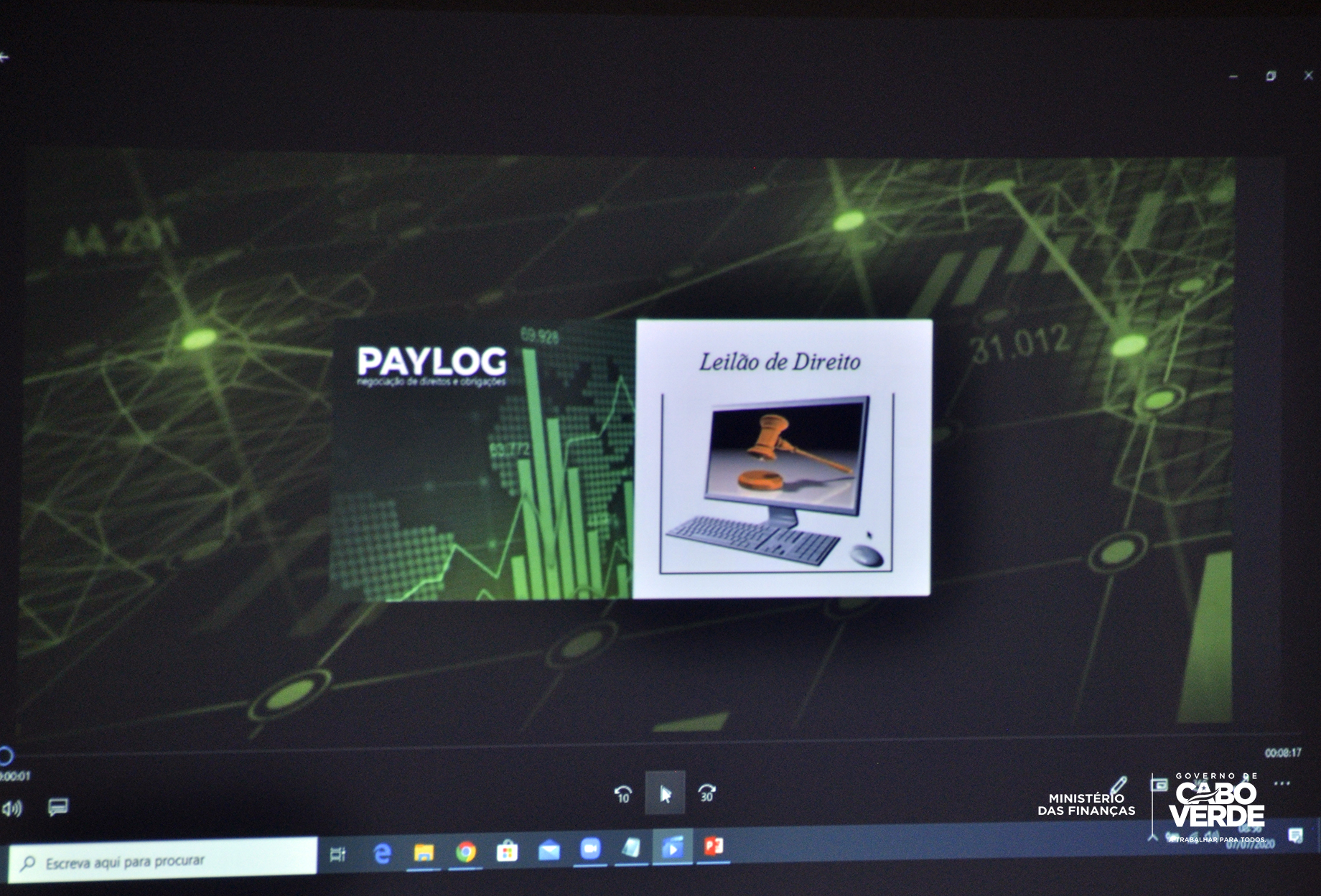Skip back 10 seconds
This screenshot has width=1321, height=896.
[622, 794]
